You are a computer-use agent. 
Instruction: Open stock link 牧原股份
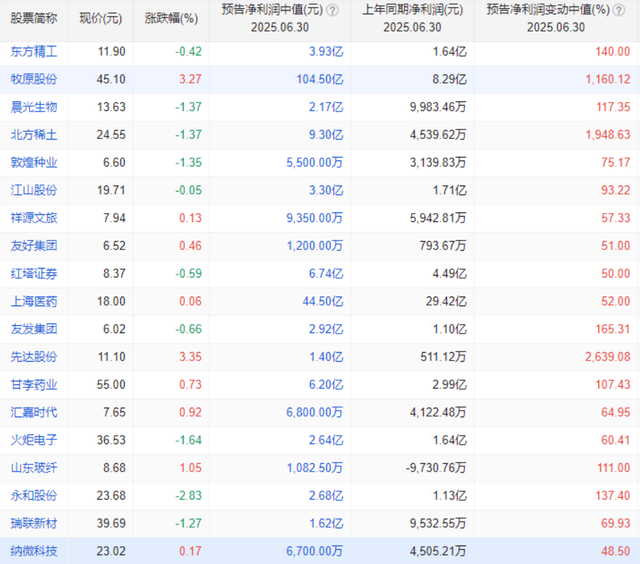click(34, 79)
